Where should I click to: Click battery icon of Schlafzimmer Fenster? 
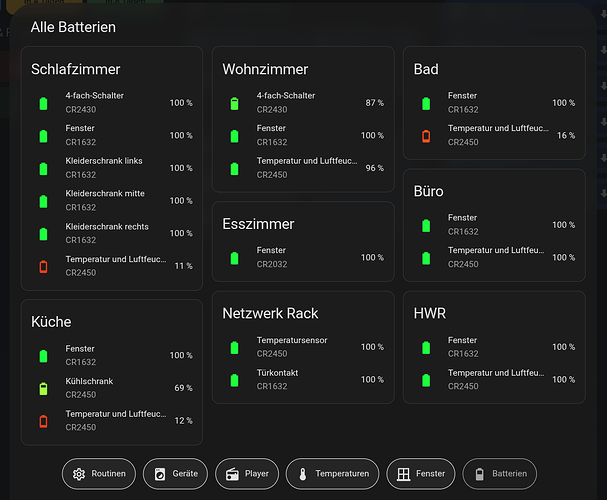[x=43, y=136]
